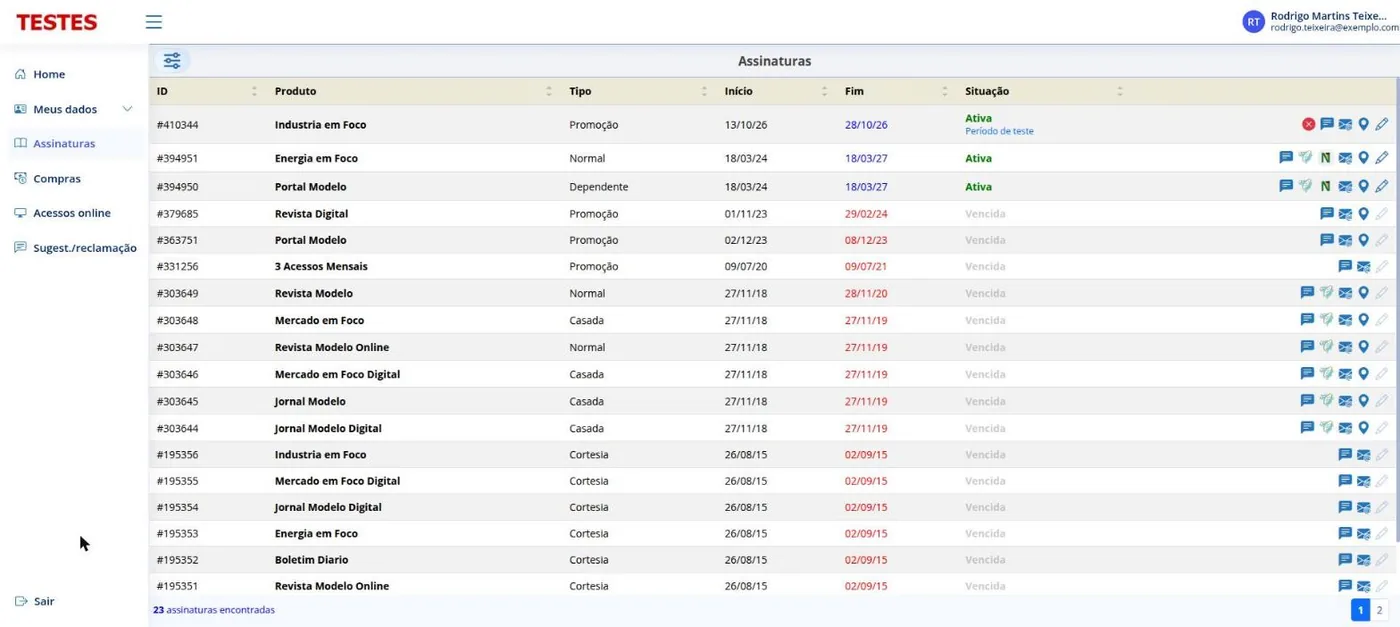Click the 'Período de teste' label on row #410344
The height and width of the screenshot is (627, 1400).
(999, 131)
